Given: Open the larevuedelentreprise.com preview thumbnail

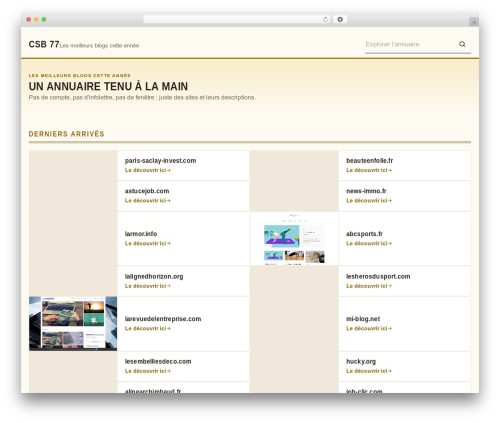Looking at the screenshot, I should [73, 324].
